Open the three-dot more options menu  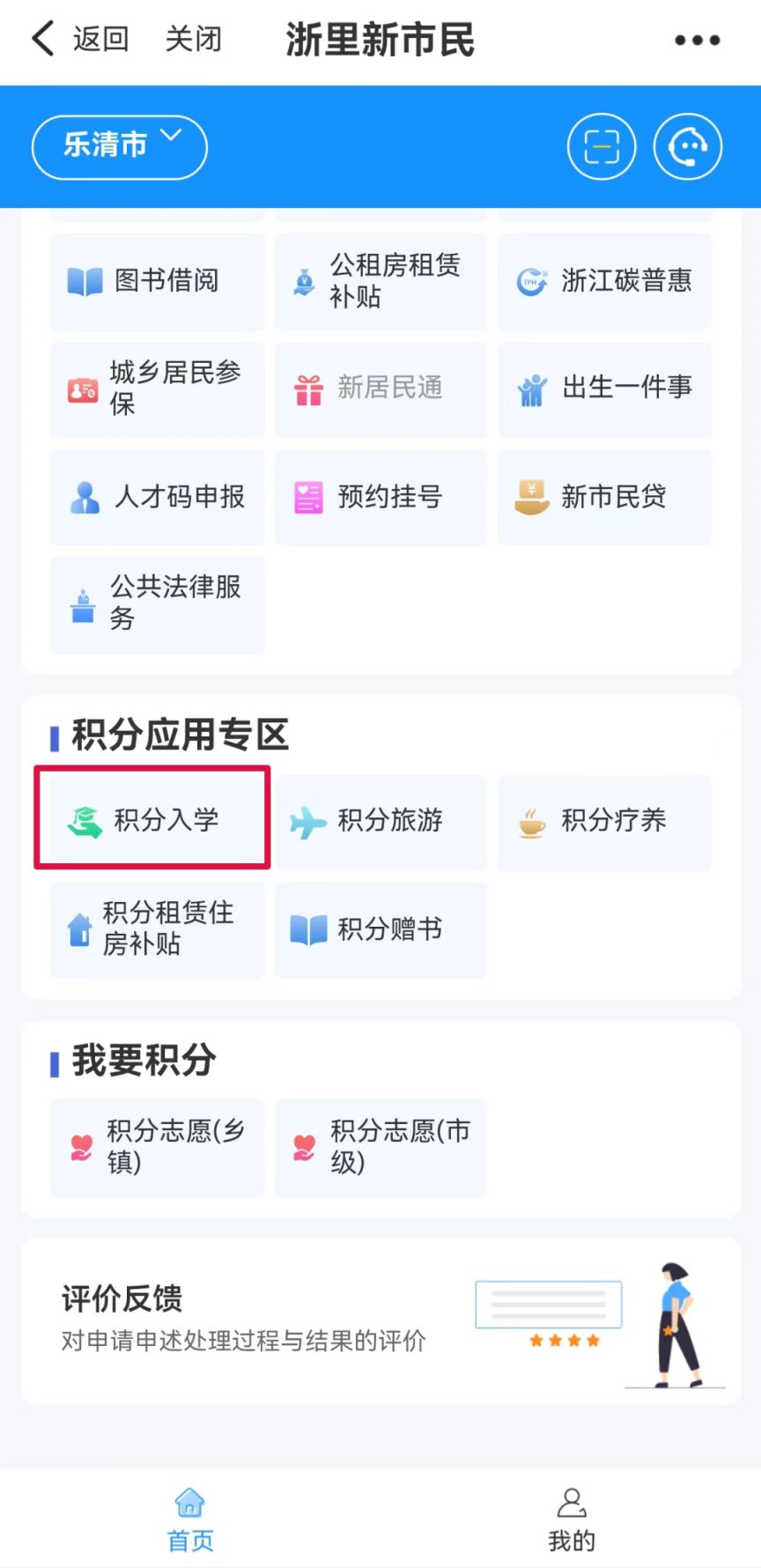[x=697, y=40]
